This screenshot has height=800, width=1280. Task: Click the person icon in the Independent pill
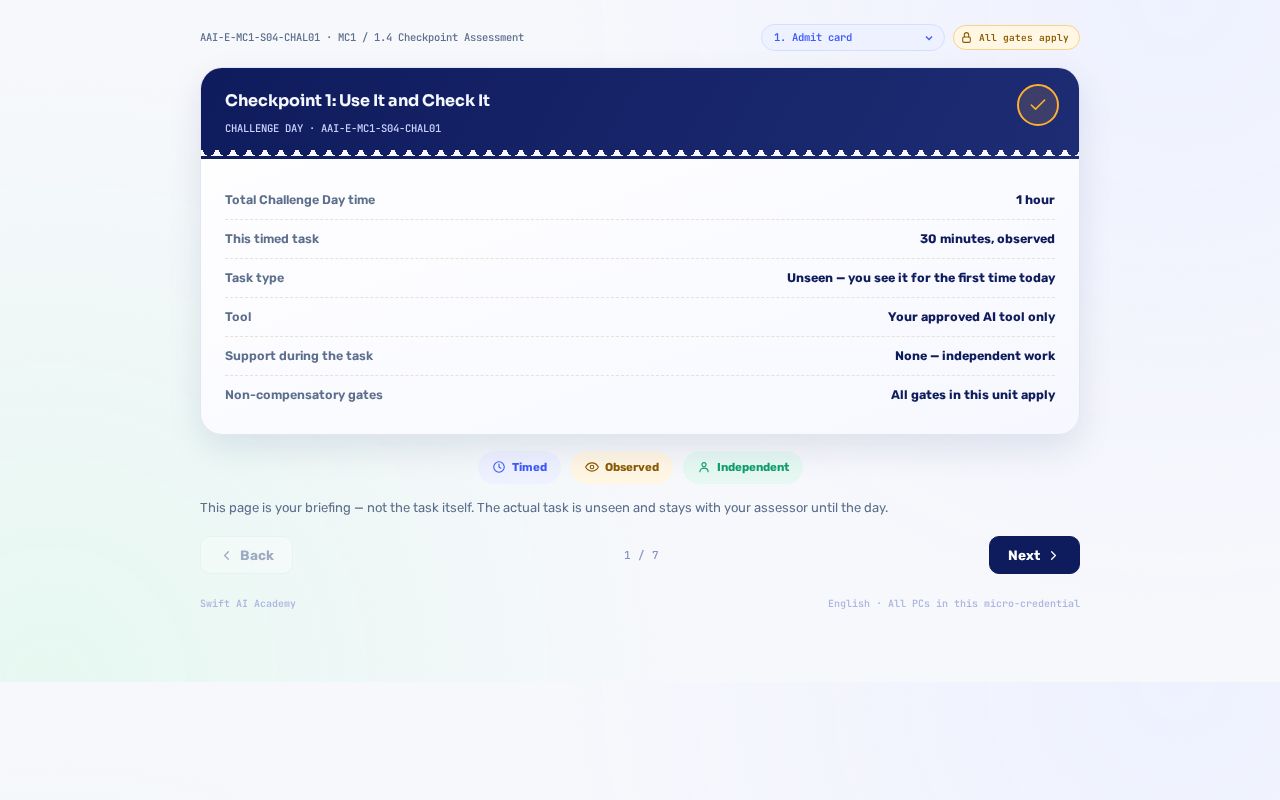704,467
